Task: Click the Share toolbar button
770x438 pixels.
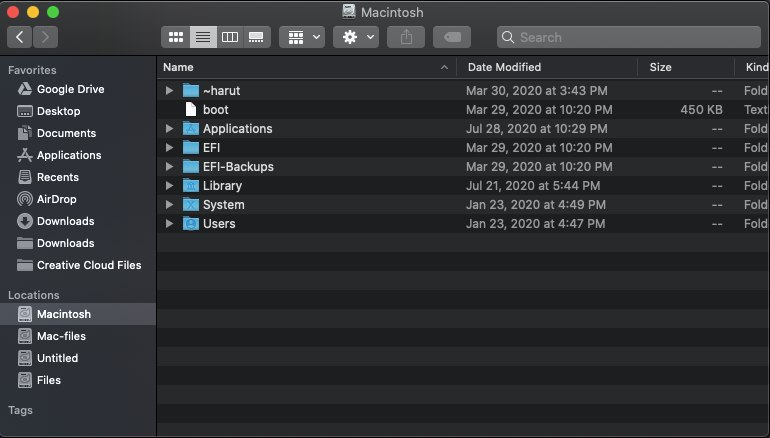Action: pos(406,37)
